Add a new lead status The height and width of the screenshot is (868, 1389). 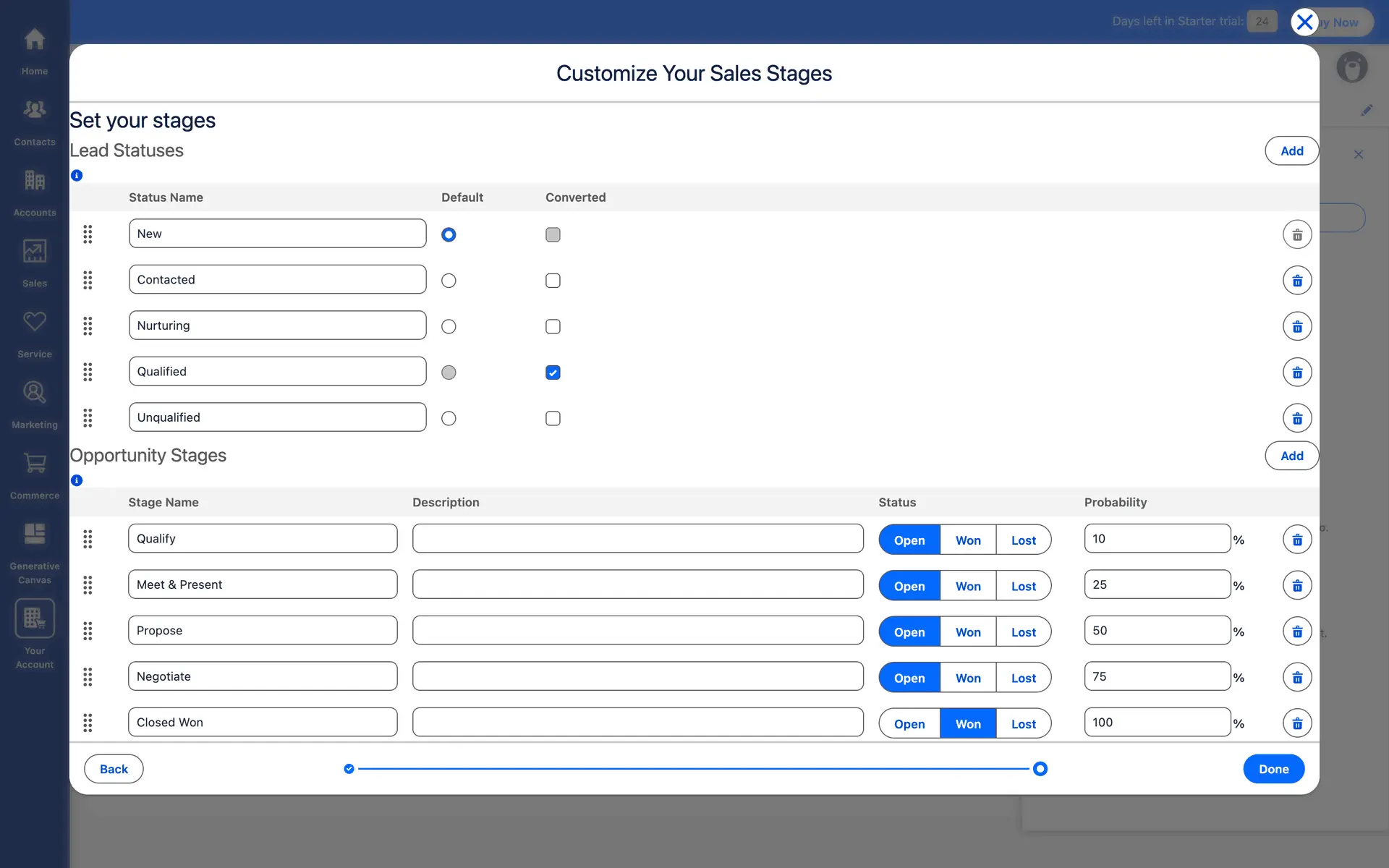(x=1291, y=150)
